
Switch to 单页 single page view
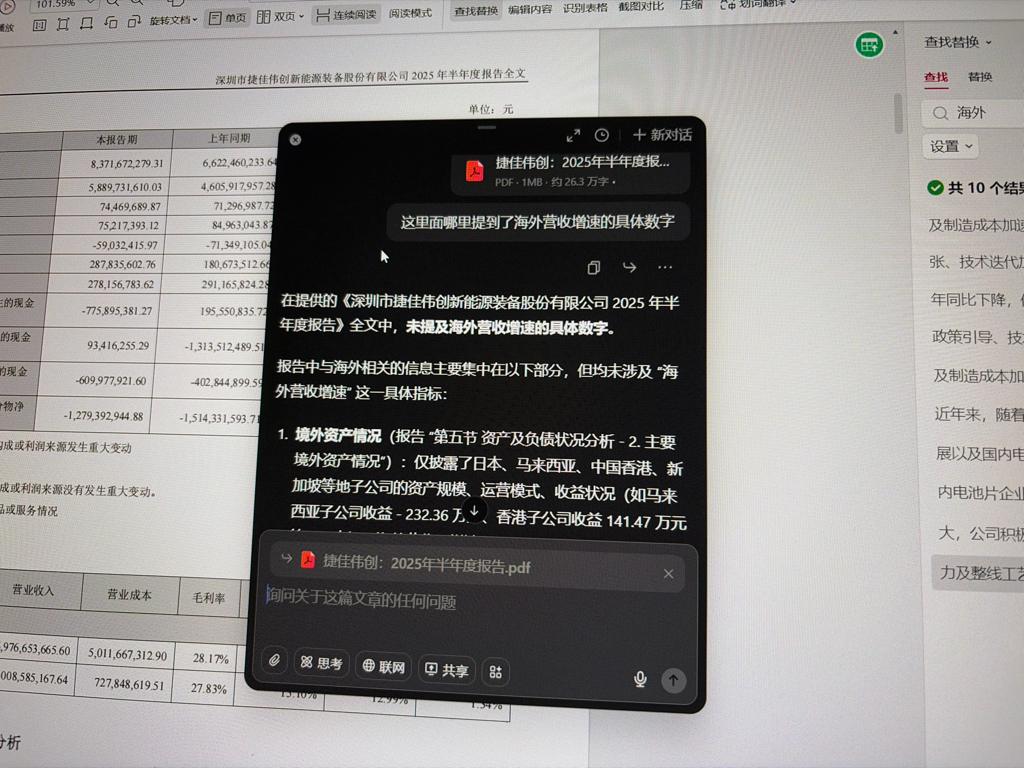(227, 18)
